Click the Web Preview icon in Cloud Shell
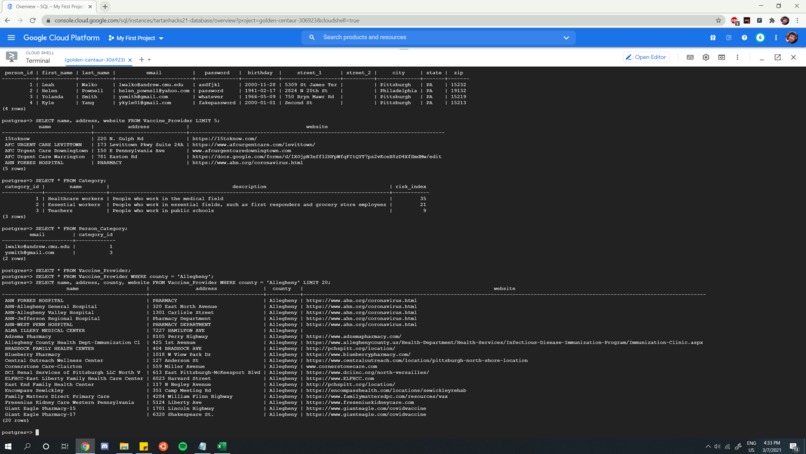The width and height of the screenshot is (806, 454). pos(722,57)
